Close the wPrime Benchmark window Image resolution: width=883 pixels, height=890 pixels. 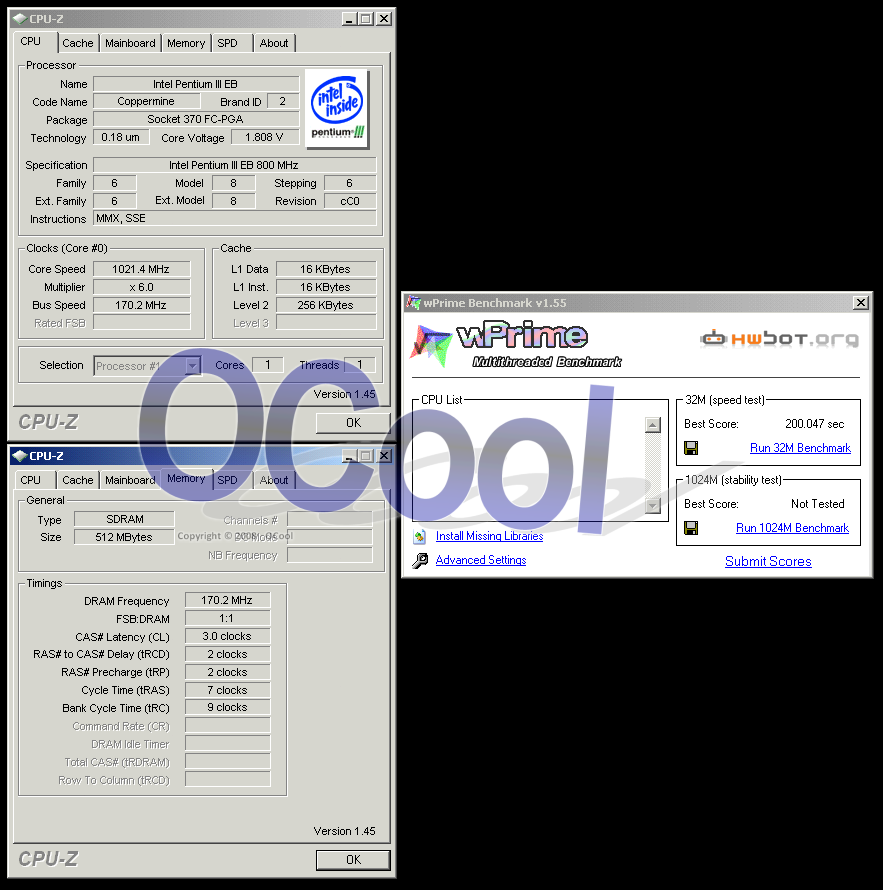861,303
